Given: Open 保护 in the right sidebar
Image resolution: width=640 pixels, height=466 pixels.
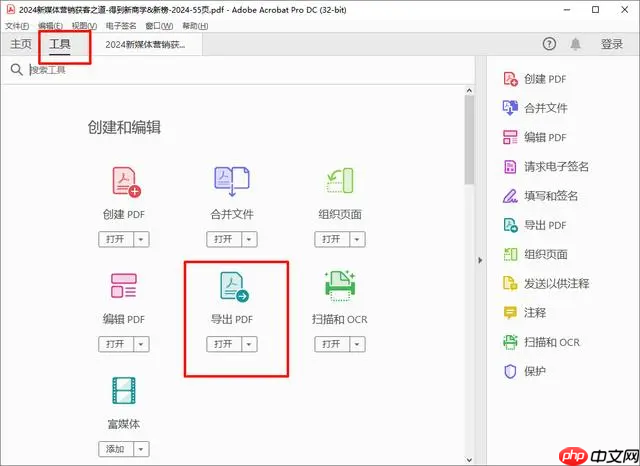Looking at the screenshot, I should tap(524, 371).
